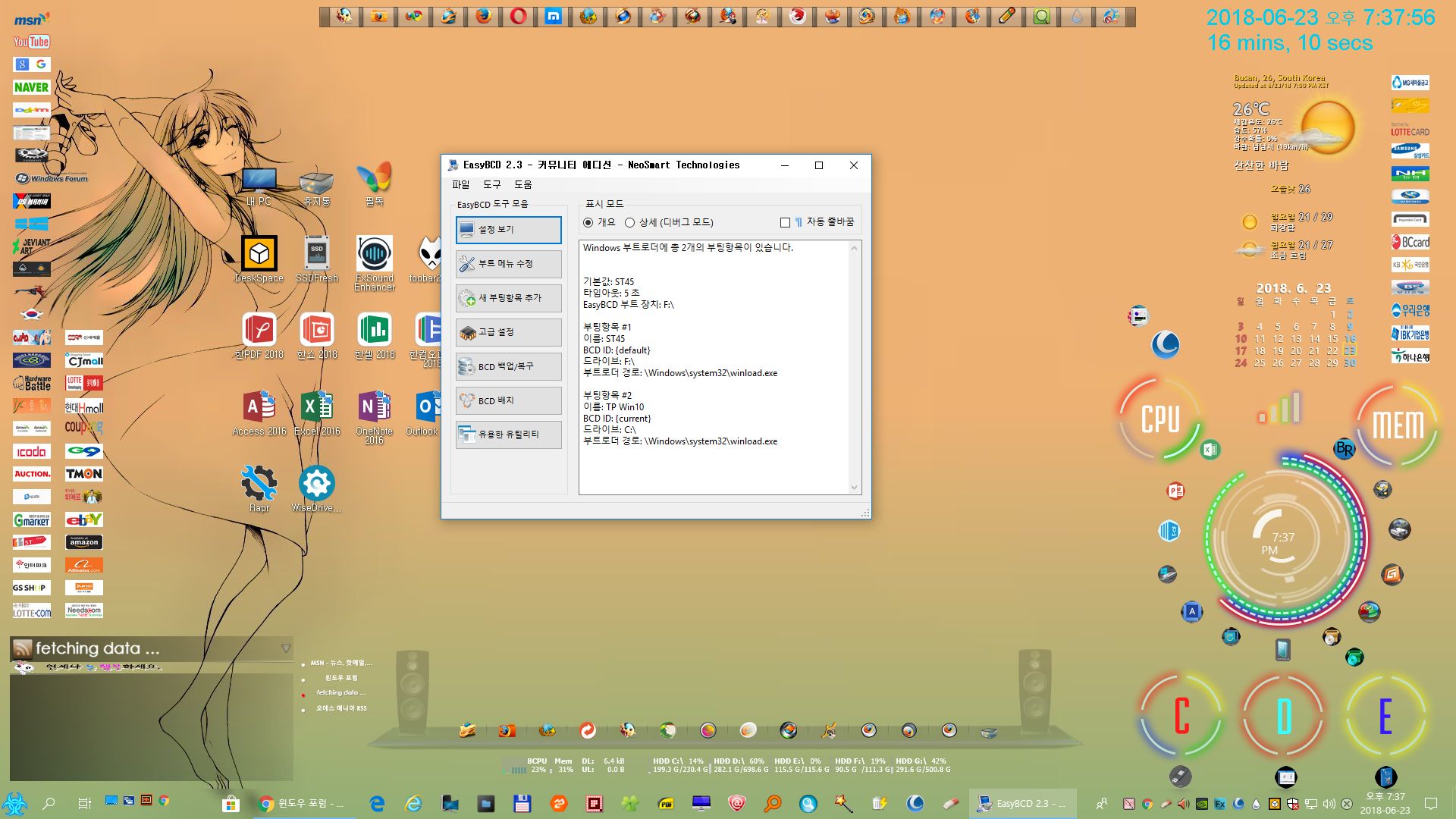Open the coupang shopping shortcut

(x=84, y=428)
